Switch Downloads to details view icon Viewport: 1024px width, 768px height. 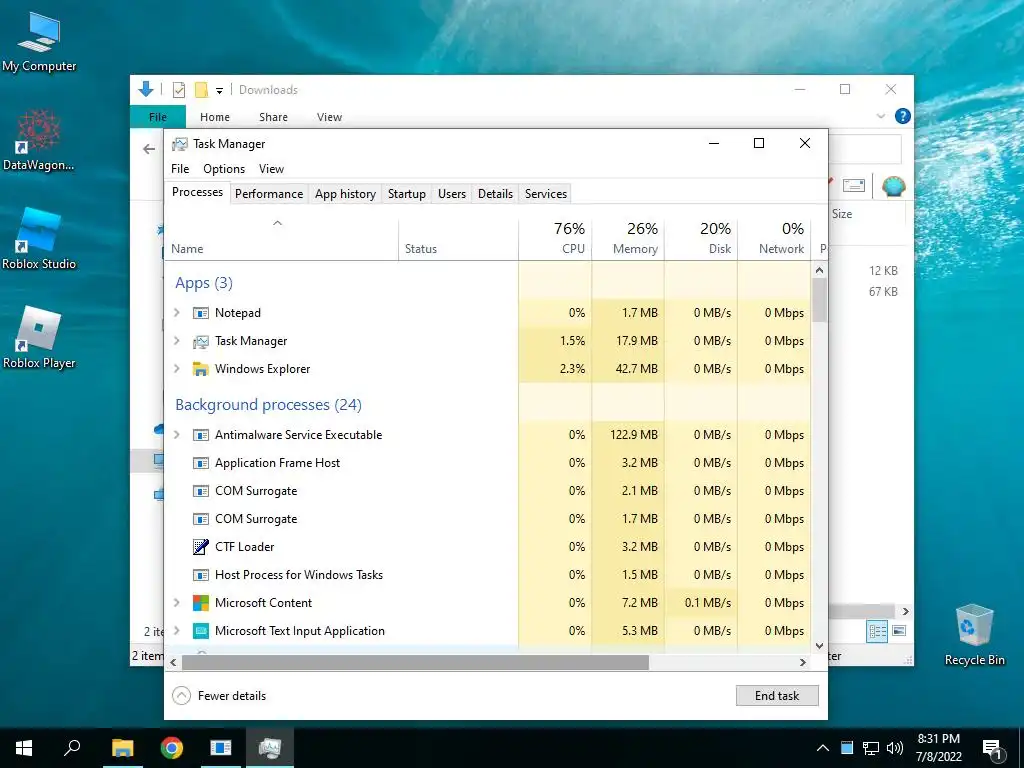point(877,631)
